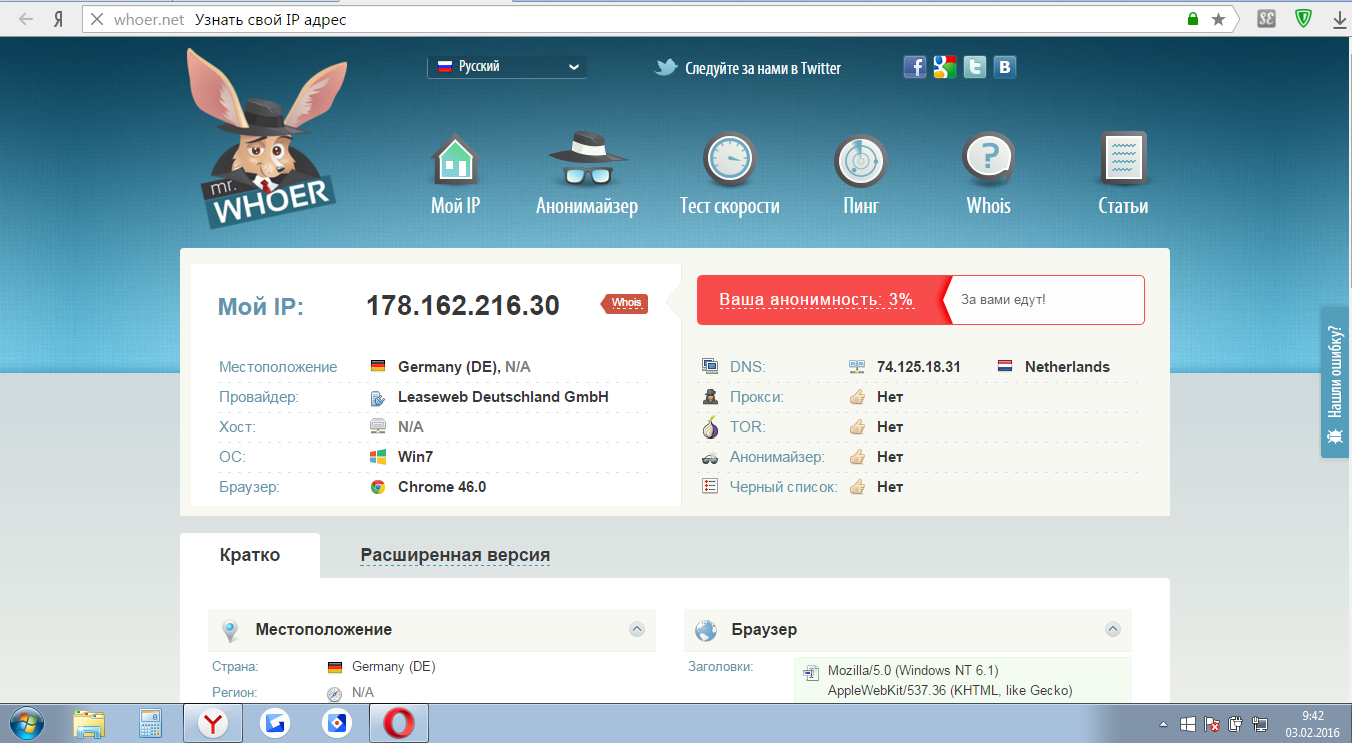Screen dimensions: 1352x743
Task: Click Ваша анонимность: 3% link
Action: [x=816, y=300]
